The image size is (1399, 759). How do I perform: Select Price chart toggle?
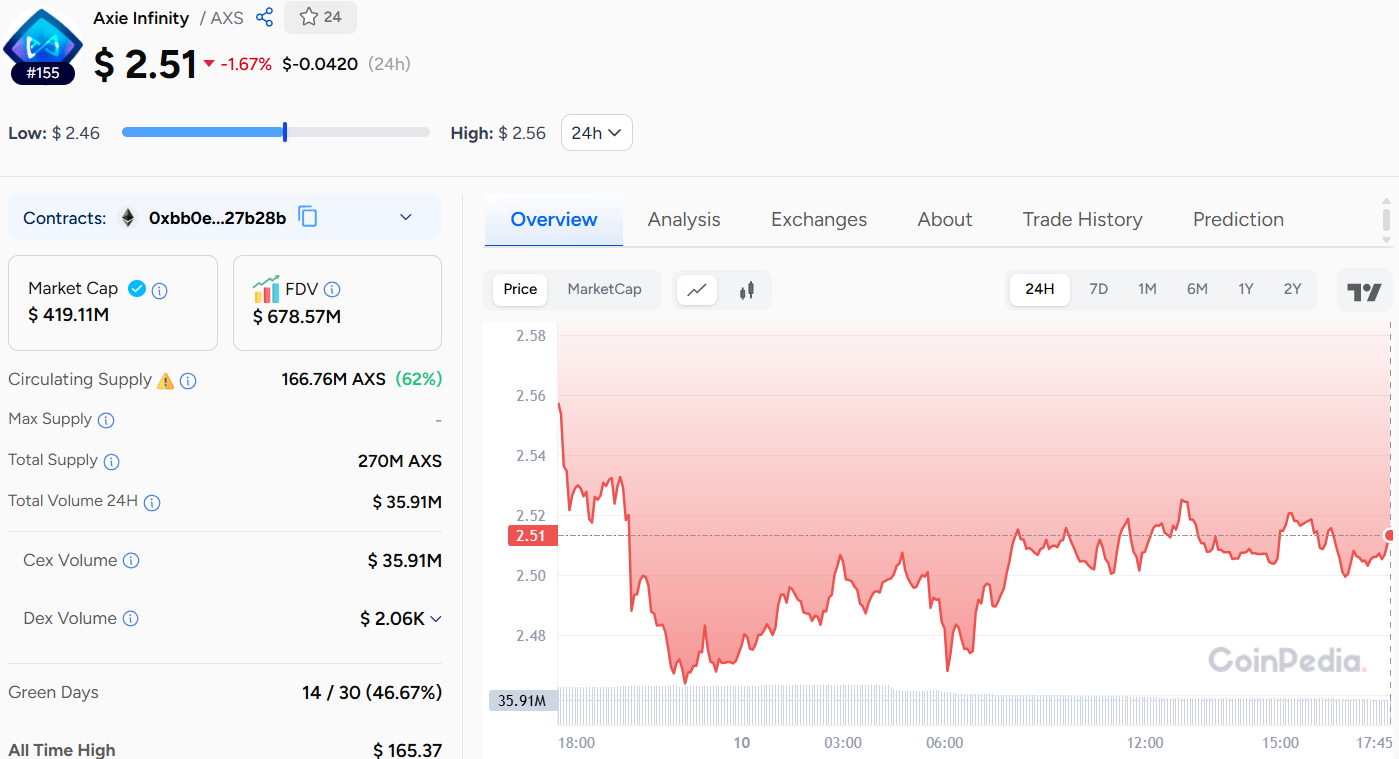520,289
